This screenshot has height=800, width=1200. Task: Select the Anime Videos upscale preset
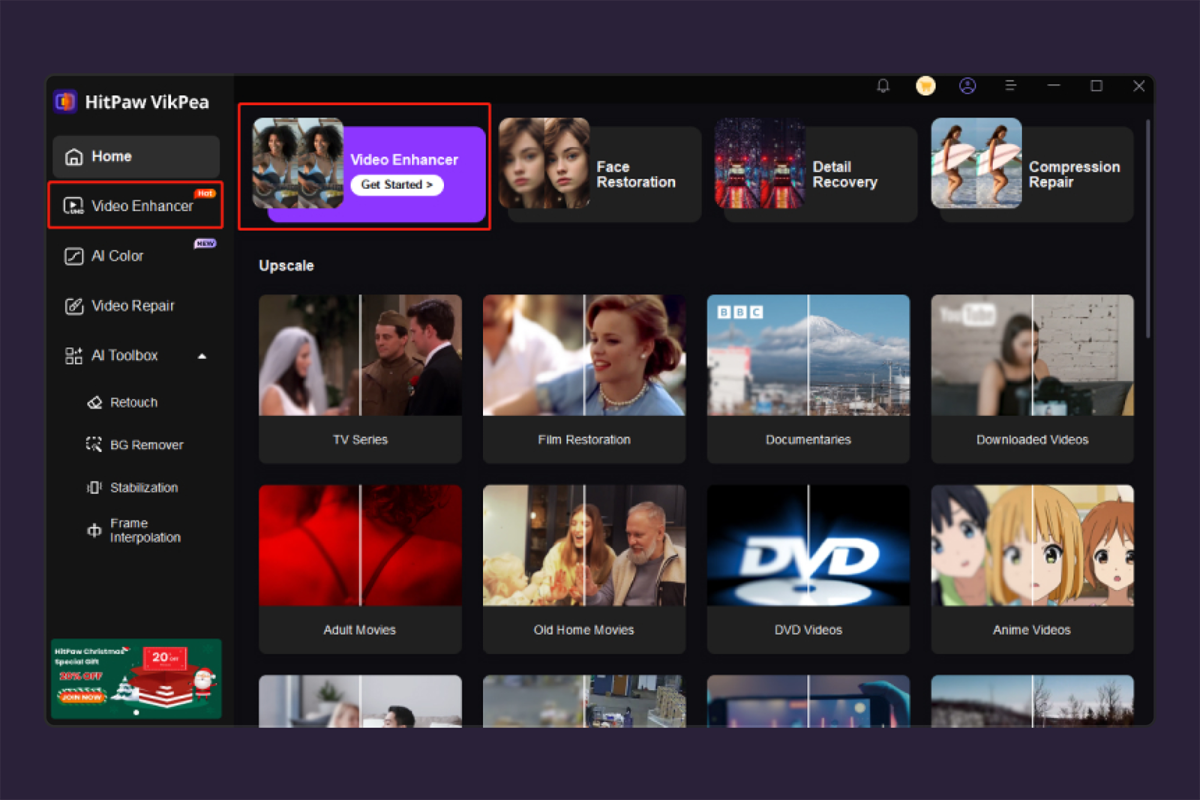click(x=1032, y=569)
